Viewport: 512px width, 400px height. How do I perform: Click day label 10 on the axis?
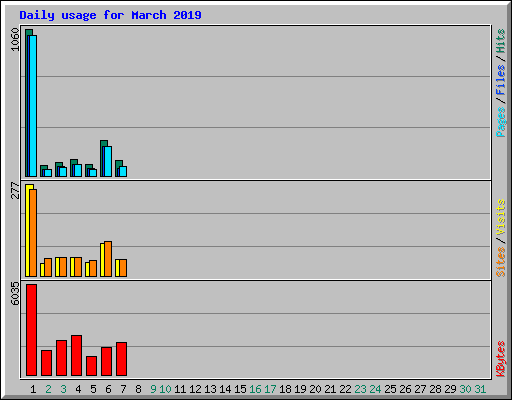tap(165, 389)
